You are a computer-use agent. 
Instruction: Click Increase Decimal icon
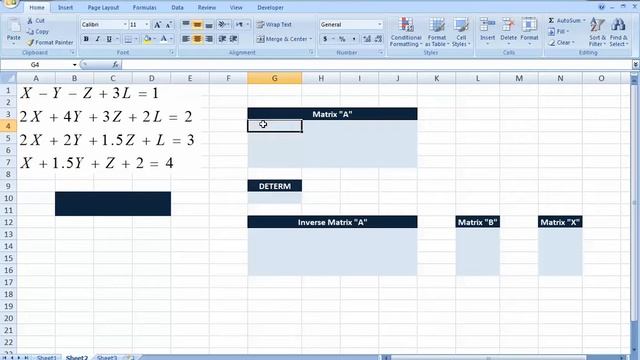point(367,39)
